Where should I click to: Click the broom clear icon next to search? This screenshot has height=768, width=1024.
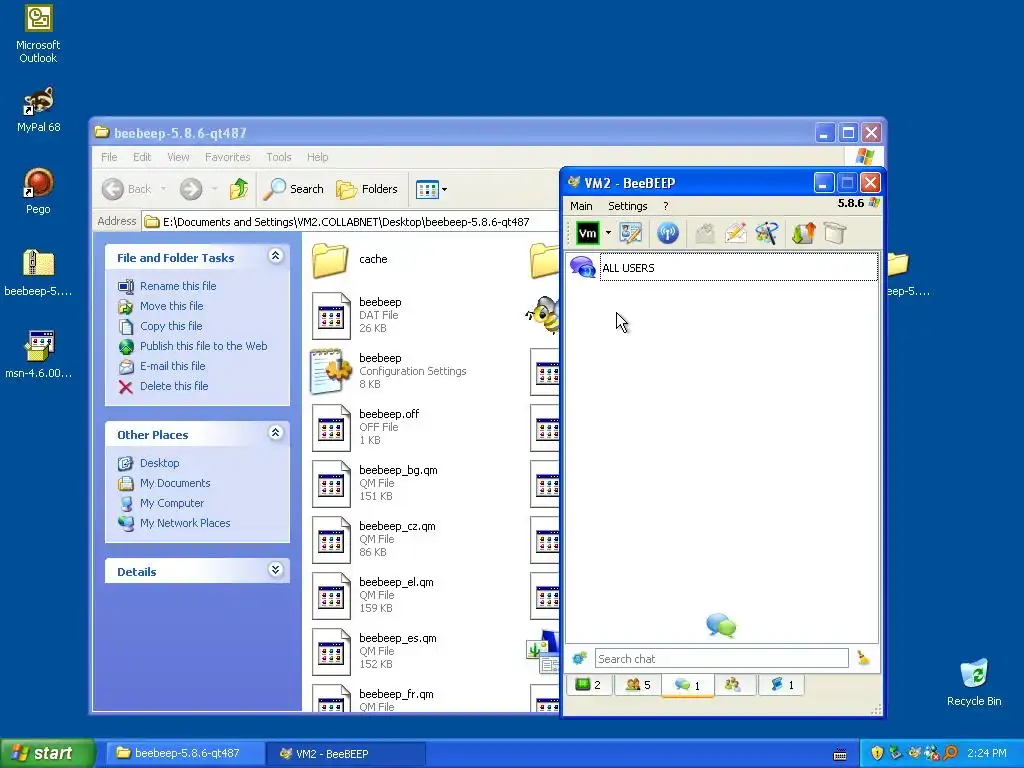863,658
